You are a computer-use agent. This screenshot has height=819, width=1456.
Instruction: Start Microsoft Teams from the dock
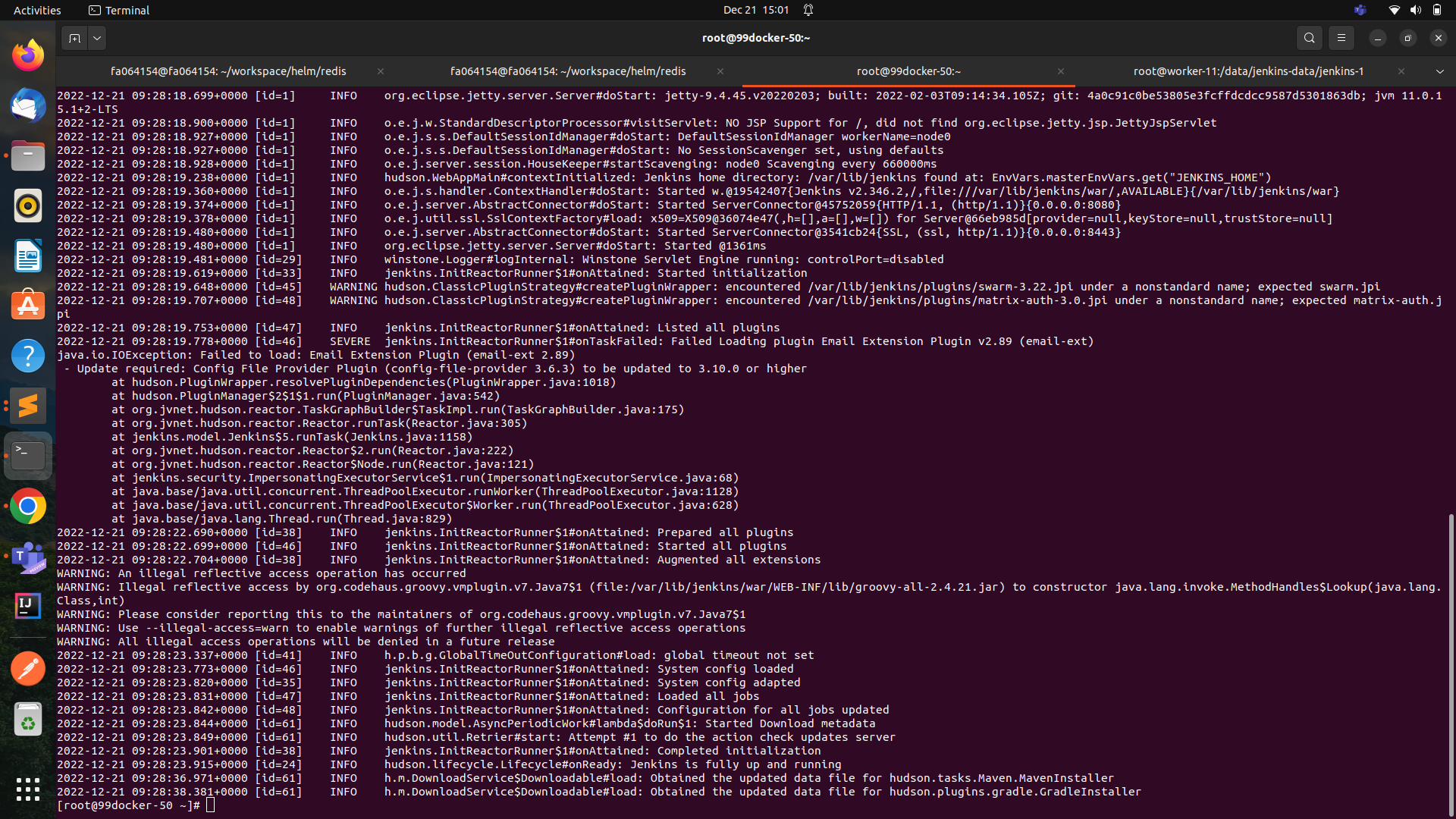pos(27,557)
